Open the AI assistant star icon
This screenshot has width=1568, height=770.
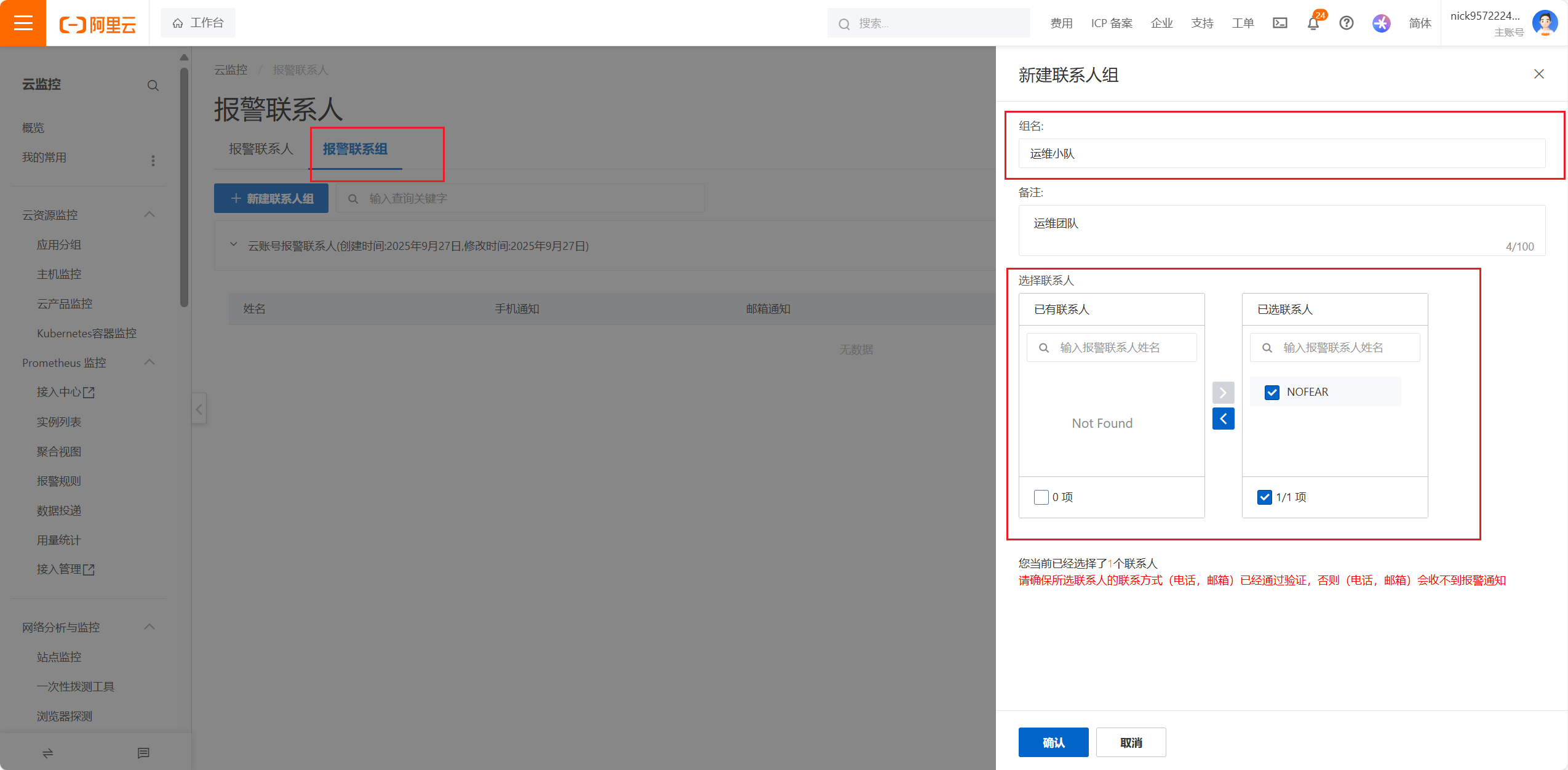[1381, 23]
